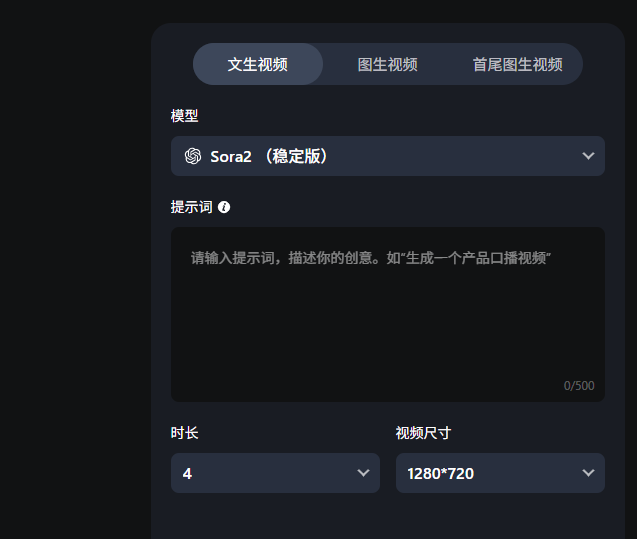Click inside the prompt text area
Screen dimensions: 637x539
click(x=388, y=320)
